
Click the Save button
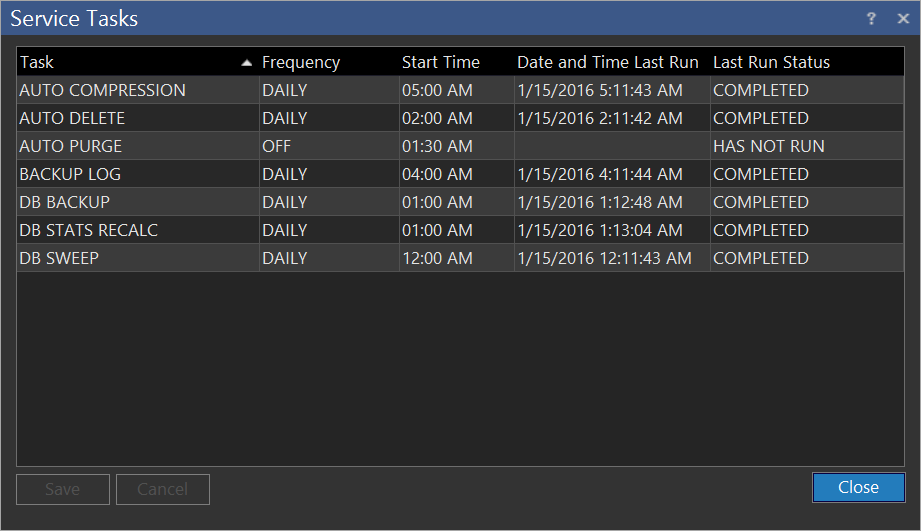pos(62,489)
